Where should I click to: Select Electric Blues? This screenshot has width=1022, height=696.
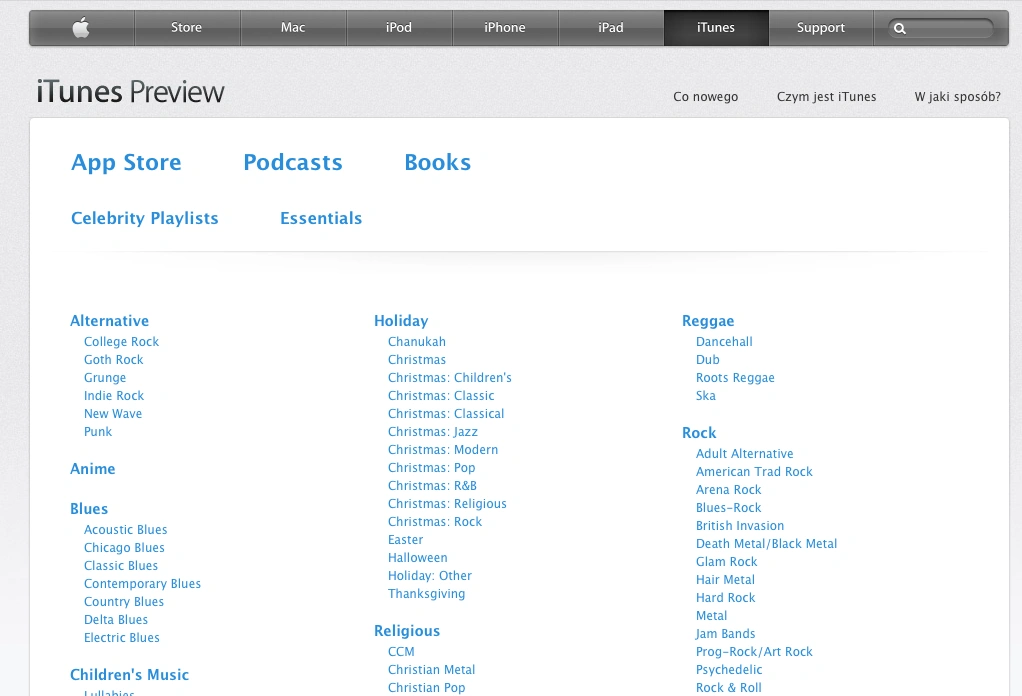tap(122, 638)
